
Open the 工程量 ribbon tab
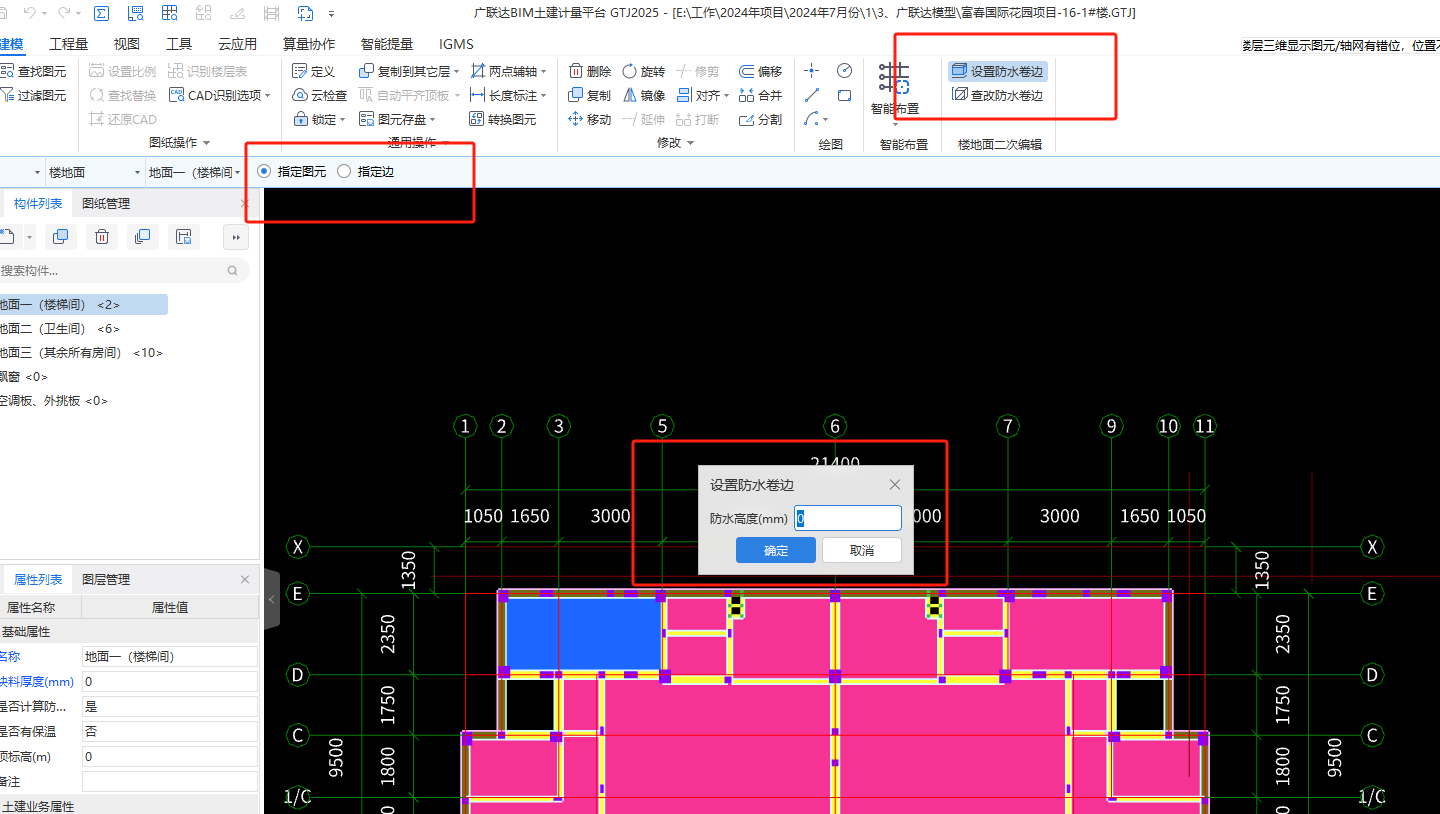[69, 44]
